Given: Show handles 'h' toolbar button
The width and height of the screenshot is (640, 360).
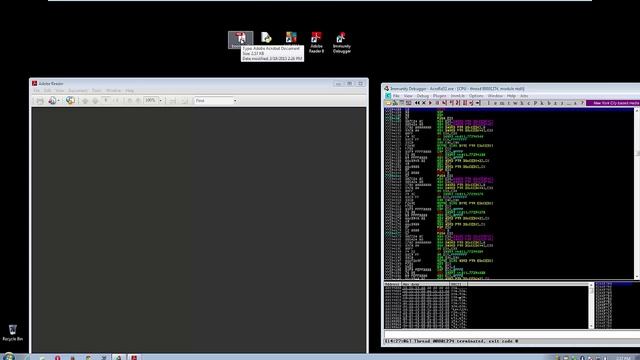Looking at the screenshot, I should coord(522,103).
